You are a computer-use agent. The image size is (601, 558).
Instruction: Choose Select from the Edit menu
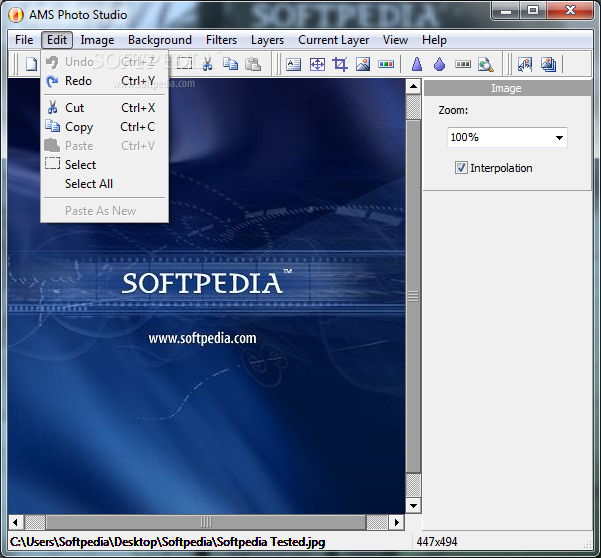(104, 164)
